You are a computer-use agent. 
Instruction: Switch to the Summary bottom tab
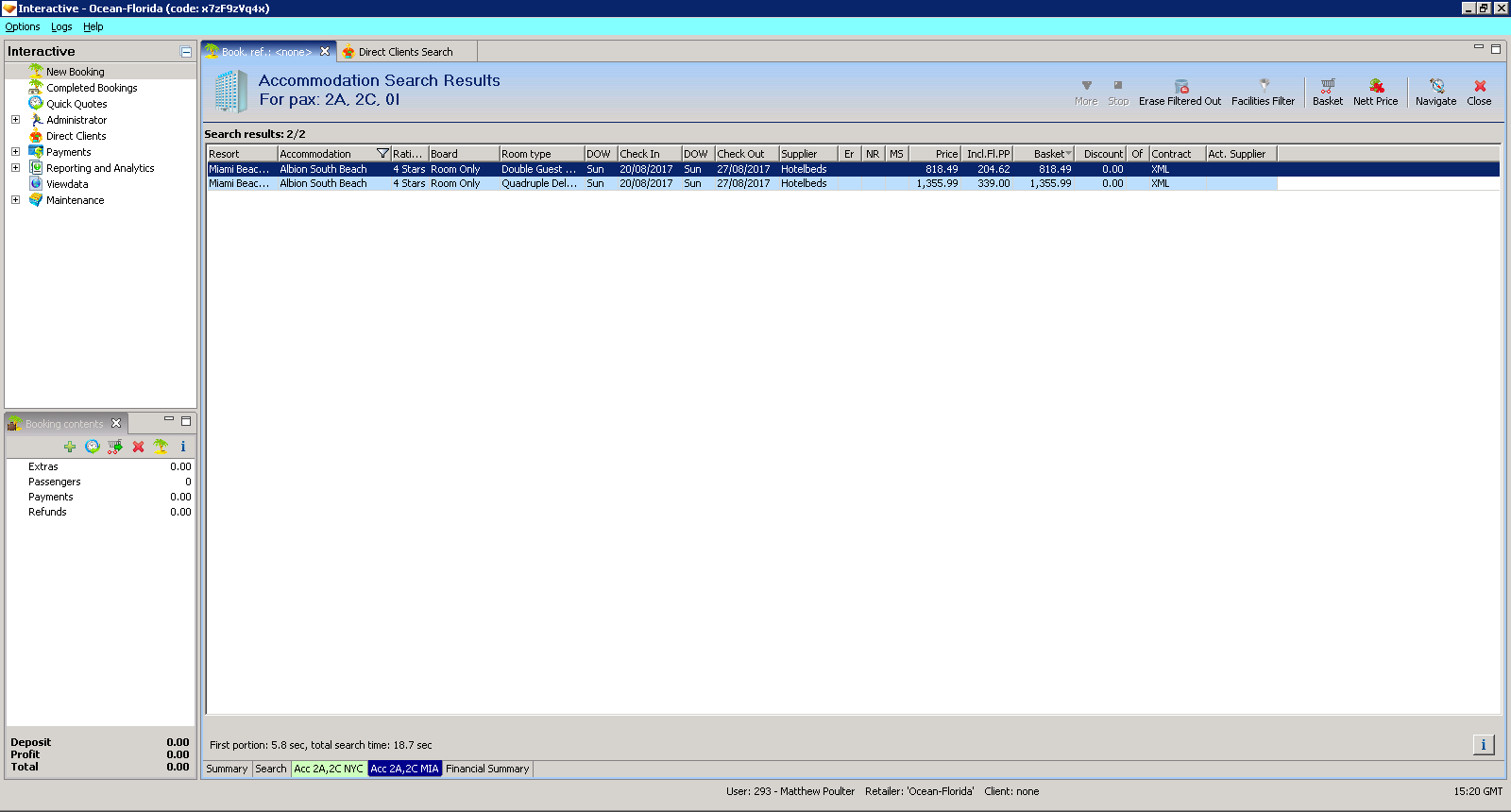coord(227,769)
